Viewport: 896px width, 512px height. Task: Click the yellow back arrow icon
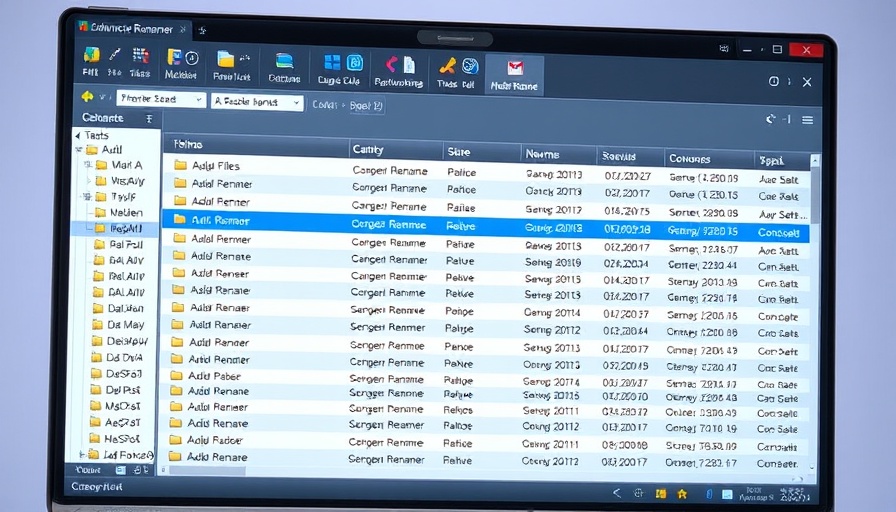point(87,97)
